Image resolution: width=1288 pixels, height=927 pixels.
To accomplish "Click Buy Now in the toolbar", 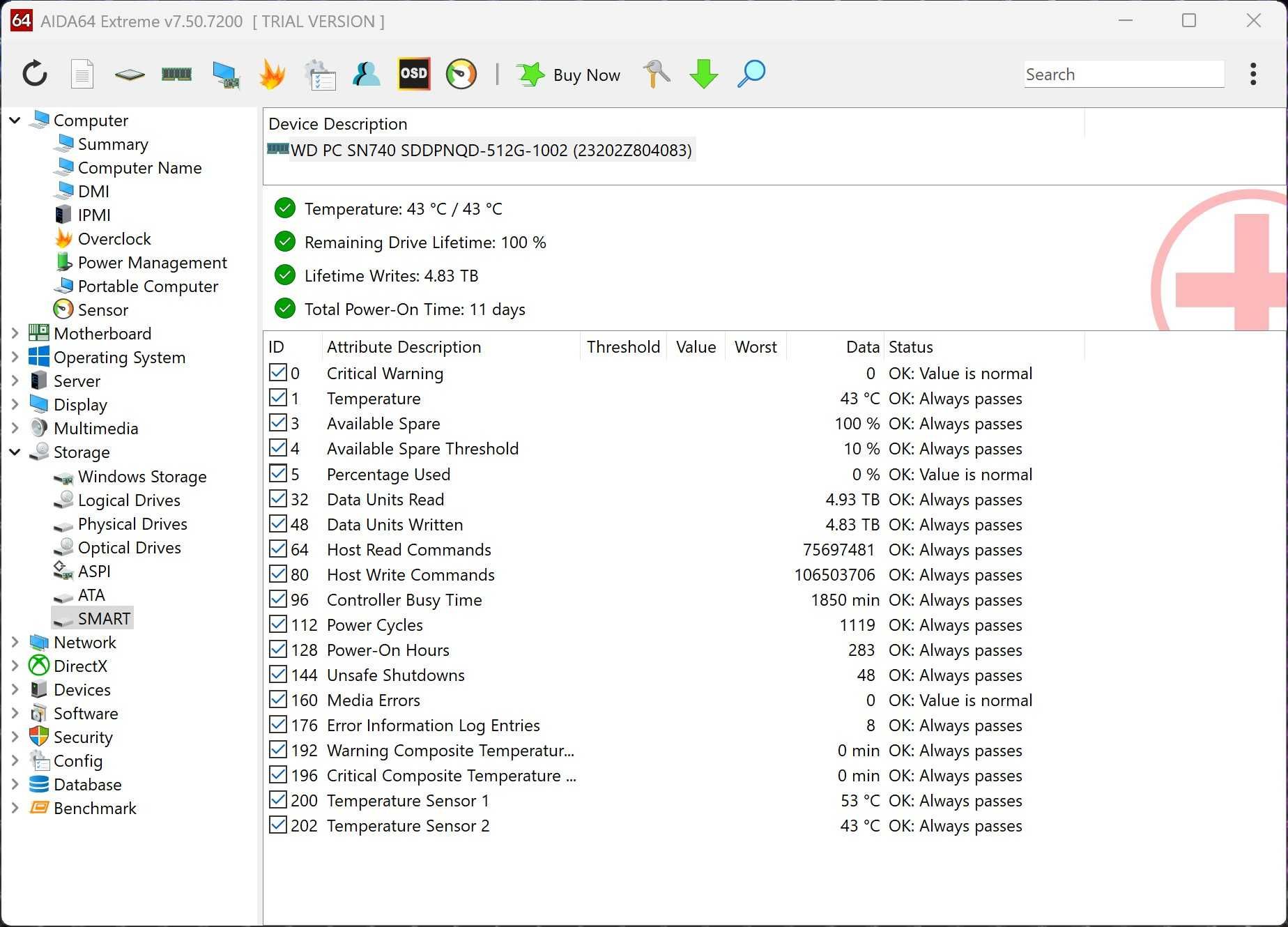I will click(x=569, y=75).
